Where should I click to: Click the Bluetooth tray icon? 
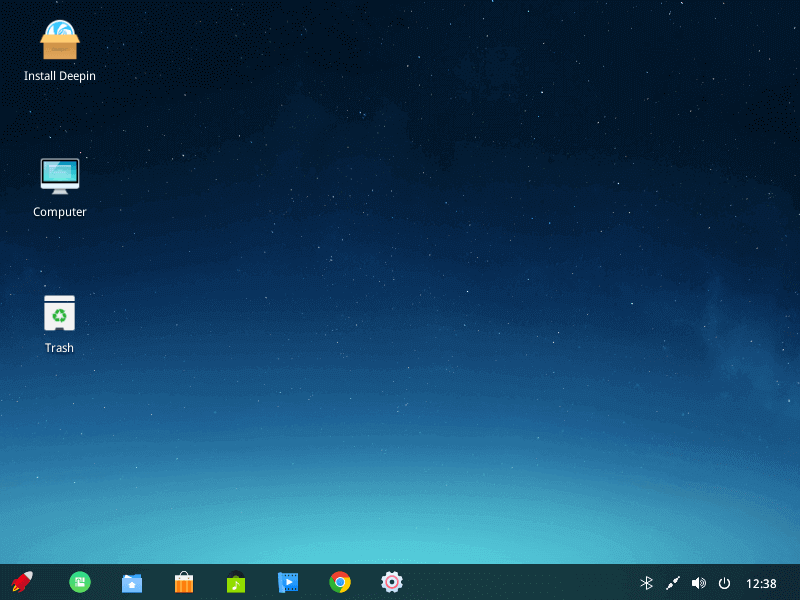tap(646, 583)
